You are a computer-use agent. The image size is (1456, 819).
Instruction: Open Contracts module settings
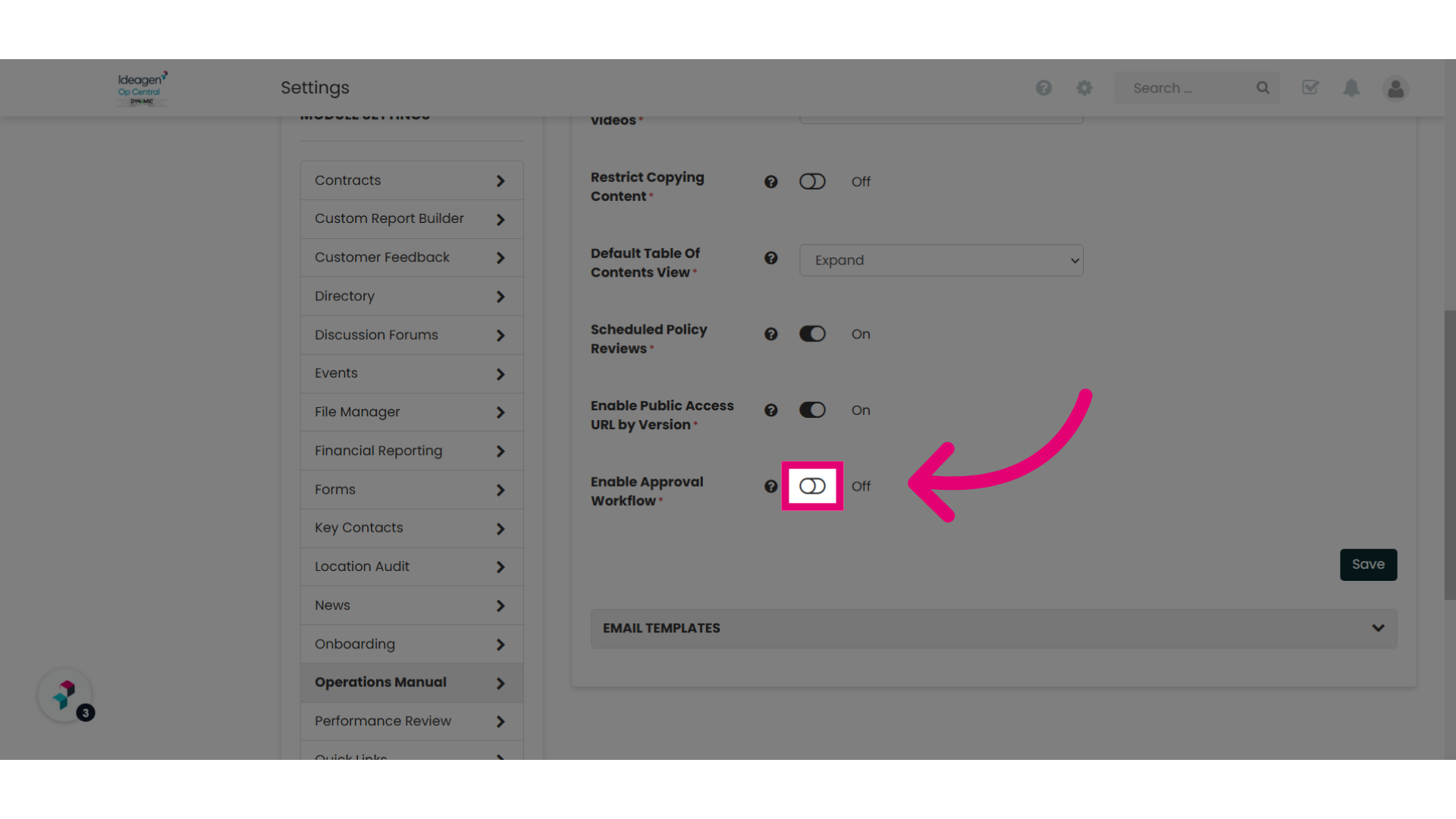coord(412,180)
